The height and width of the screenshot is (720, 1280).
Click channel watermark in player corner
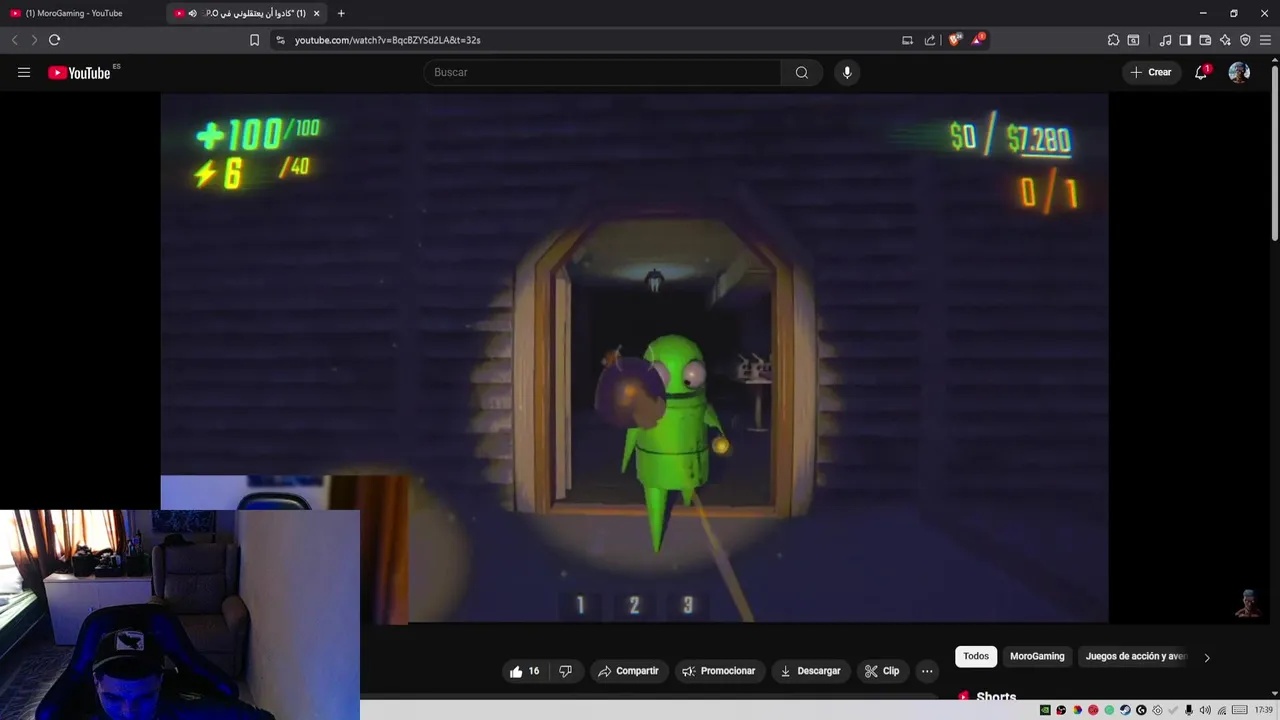[1248, 604]
